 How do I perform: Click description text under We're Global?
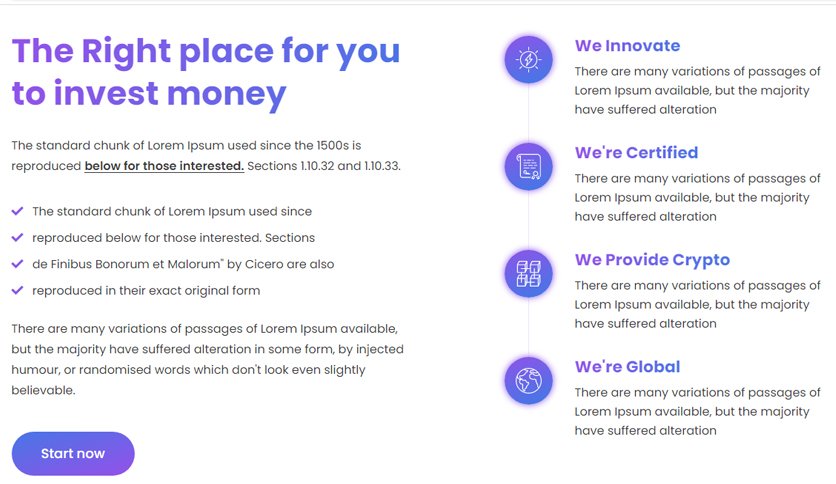[x=697, y=412]
